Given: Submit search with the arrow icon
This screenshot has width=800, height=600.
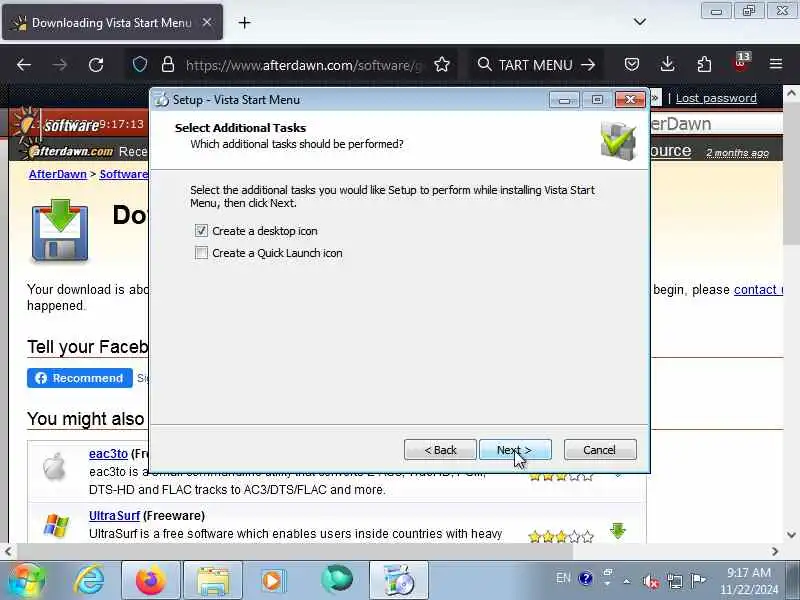Looking at the screenshot, I should click(588, 65).
